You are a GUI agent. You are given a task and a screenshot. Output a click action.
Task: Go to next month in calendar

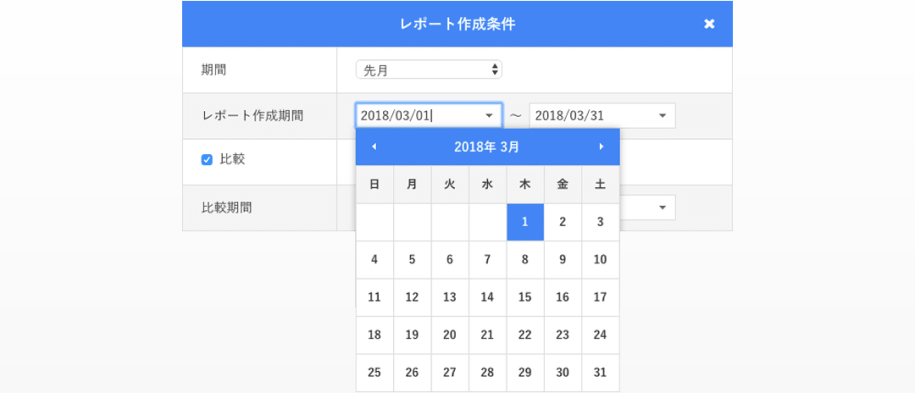point(601,147)
